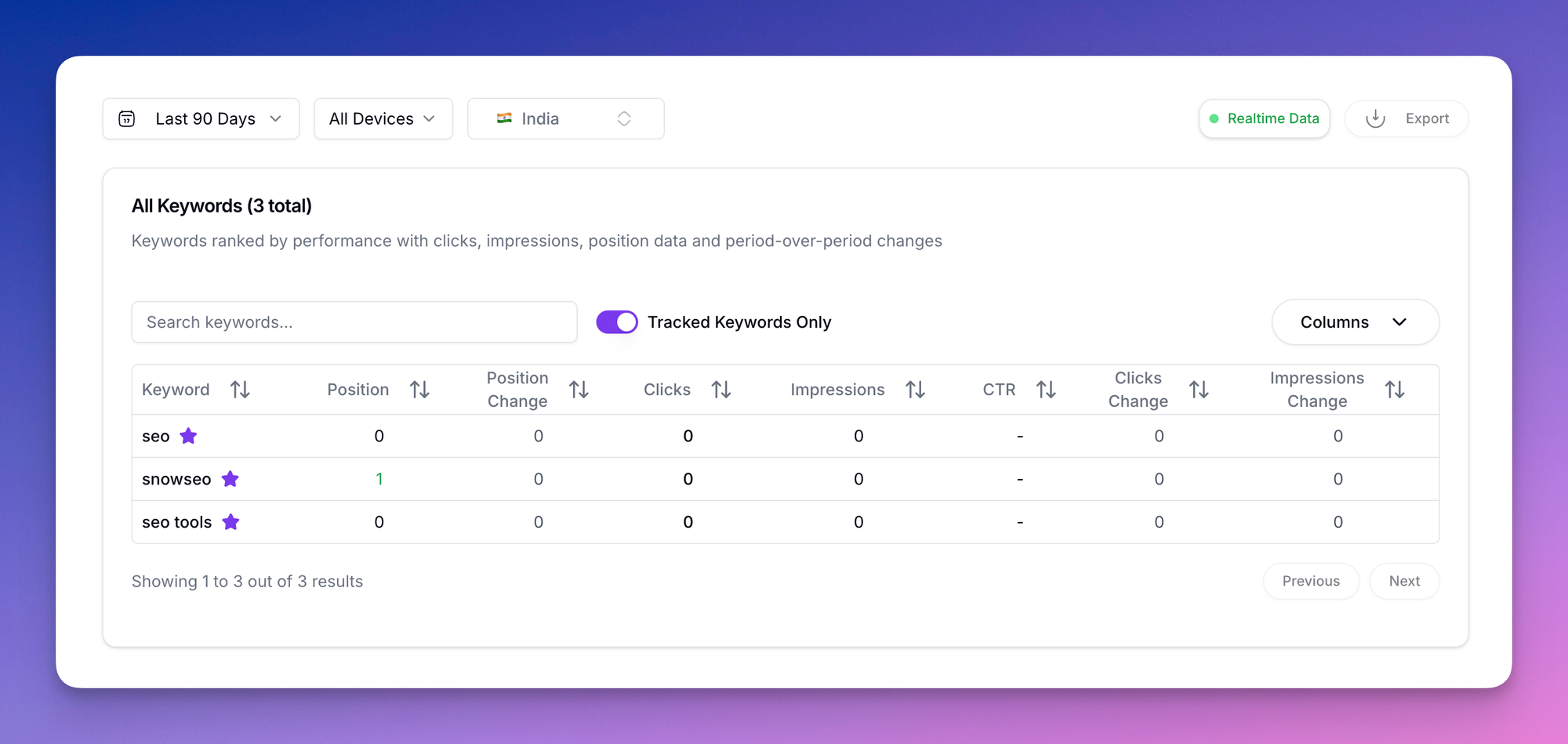Click the calendar icon in the date filter
Screen dimensions: 1568x744
pos(127,118)
